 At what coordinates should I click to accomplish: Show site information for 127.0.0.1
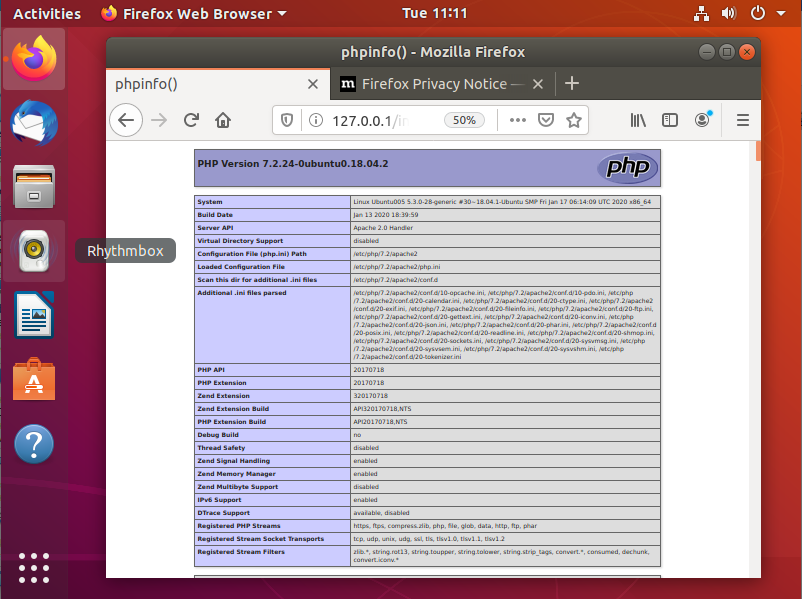[x=316, y=120]
